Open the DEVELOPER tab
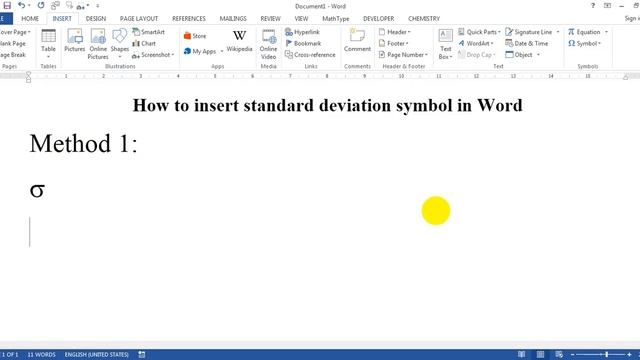 (x=379, y=19)
